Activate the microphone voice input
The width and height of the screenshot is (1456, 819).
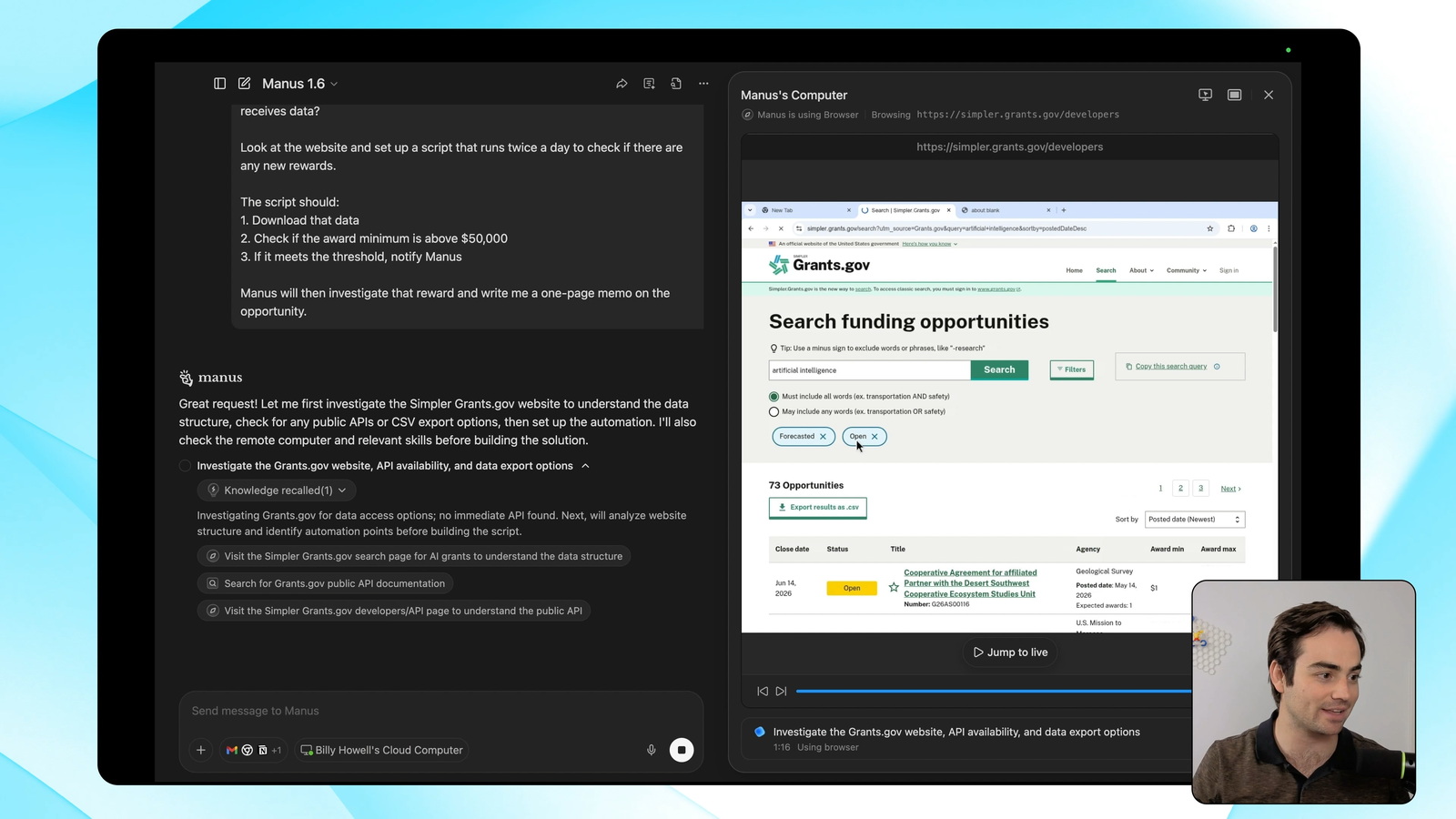pyautogui.click(x=652, y=750)
